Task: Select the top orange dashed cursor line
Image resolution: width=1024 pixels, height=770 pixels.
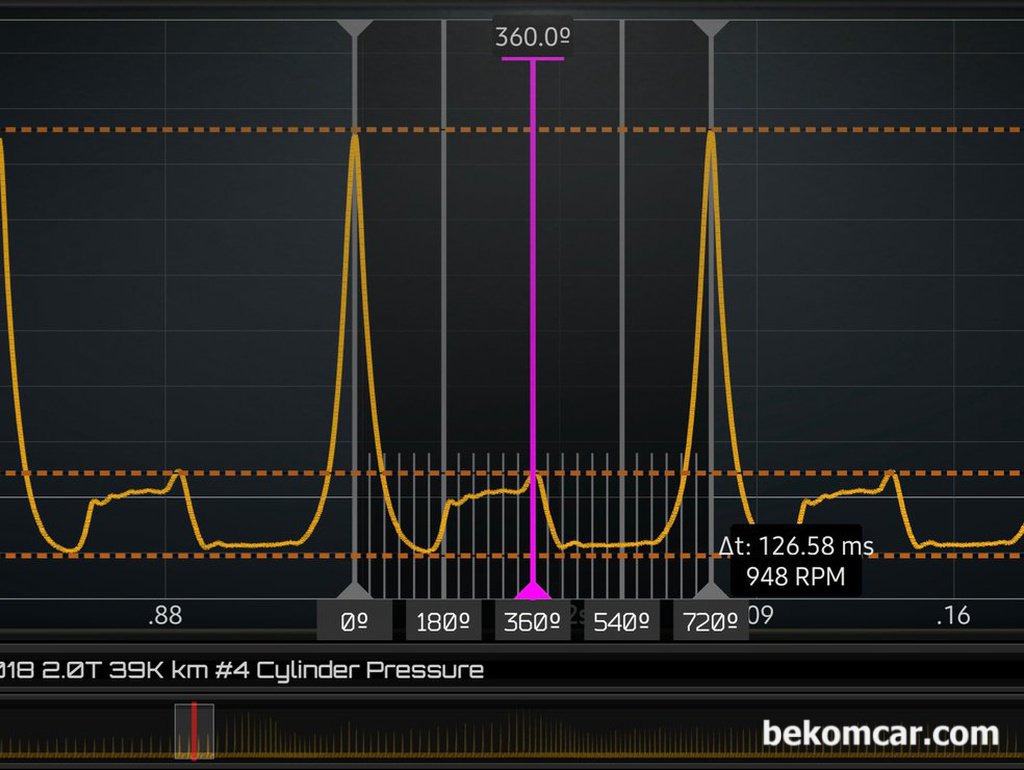Action: (x=200, y=130)
